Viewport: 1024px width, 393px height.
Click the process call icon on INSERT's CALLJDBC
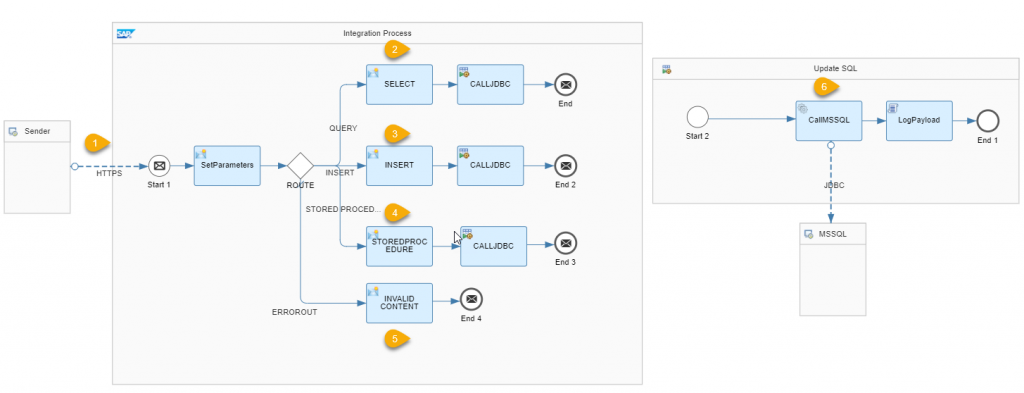[464, 153]
